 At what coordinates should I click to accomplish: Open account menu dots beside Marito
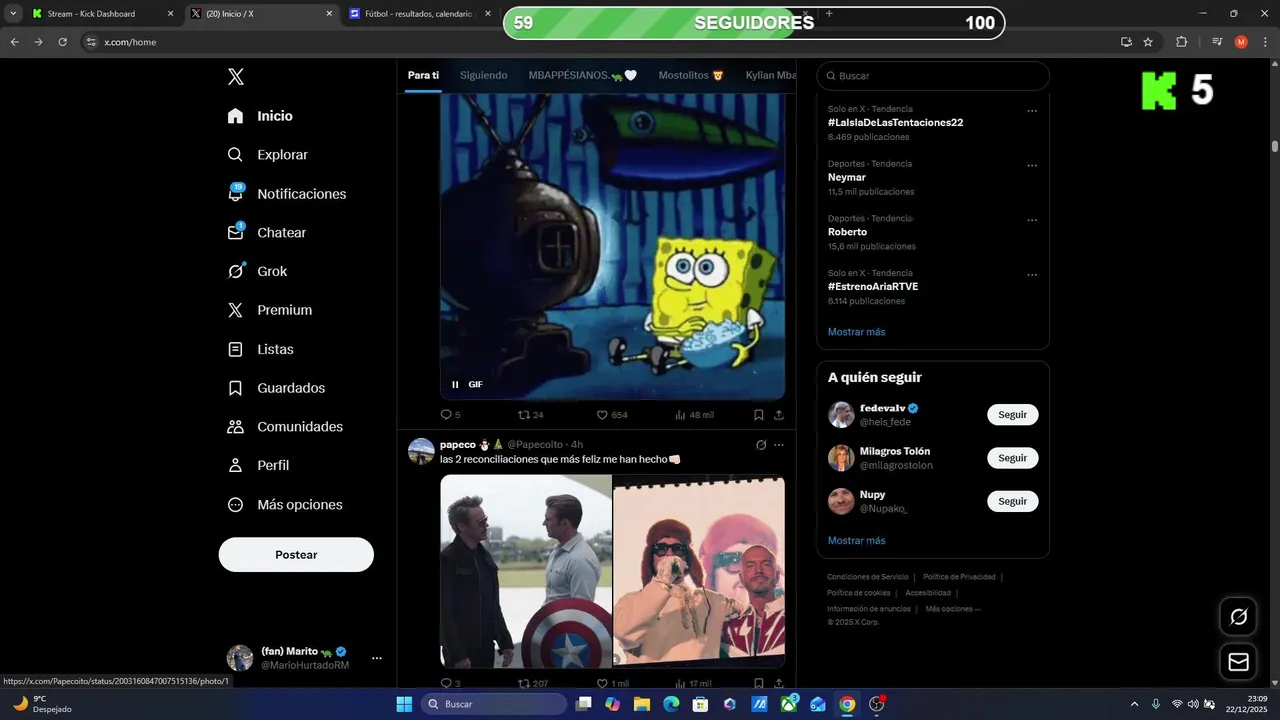pyautogui.click(x=377, y=658)
